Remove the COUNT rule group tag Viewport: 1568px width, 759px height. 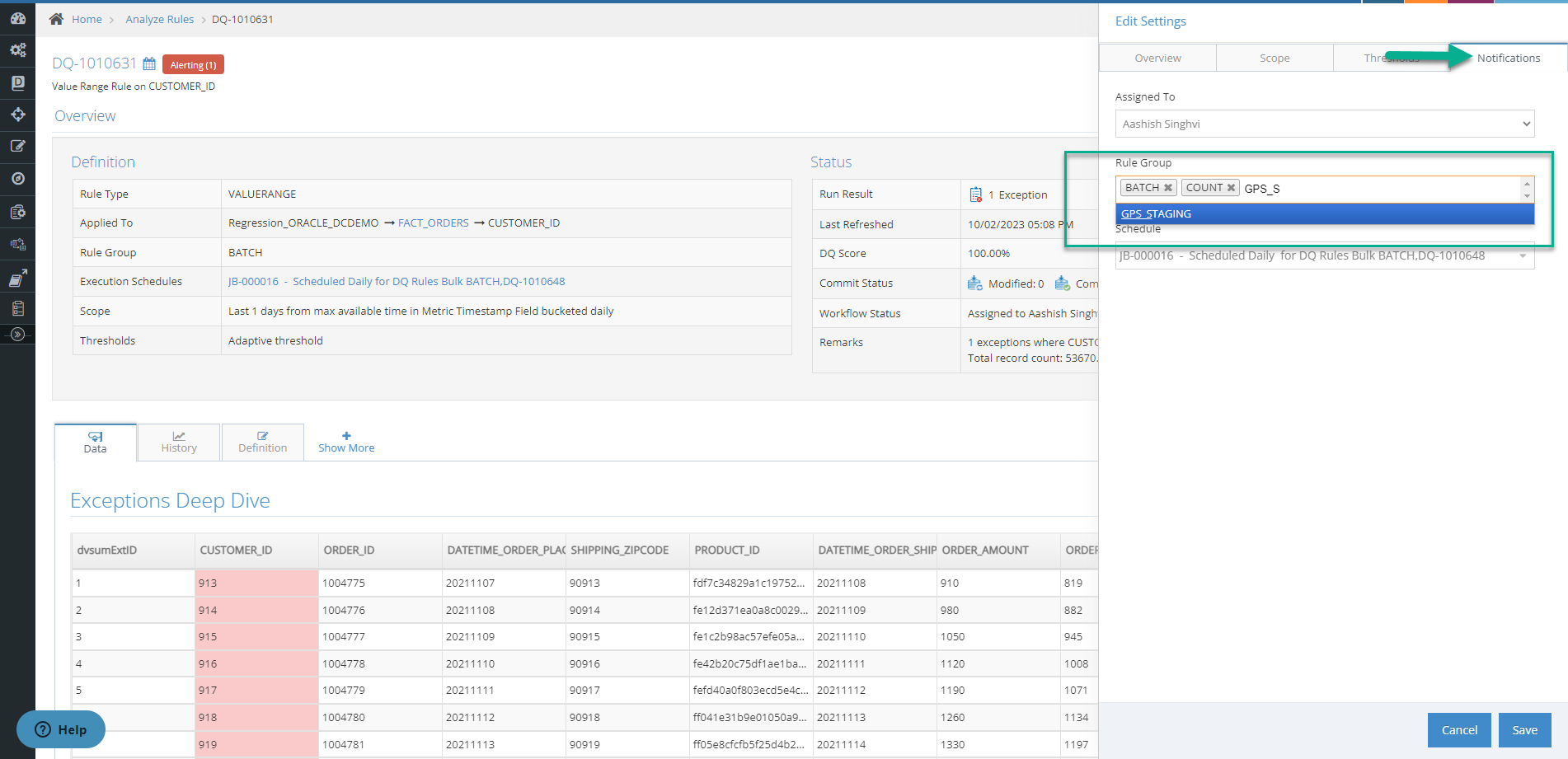coord(1231,188)
